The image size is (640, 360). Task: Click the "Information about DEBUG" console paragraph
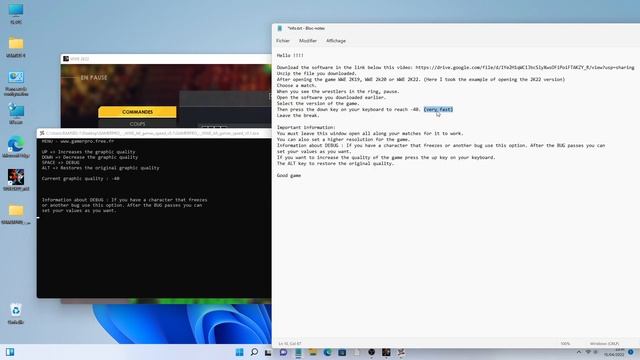[x=124, y=205]
